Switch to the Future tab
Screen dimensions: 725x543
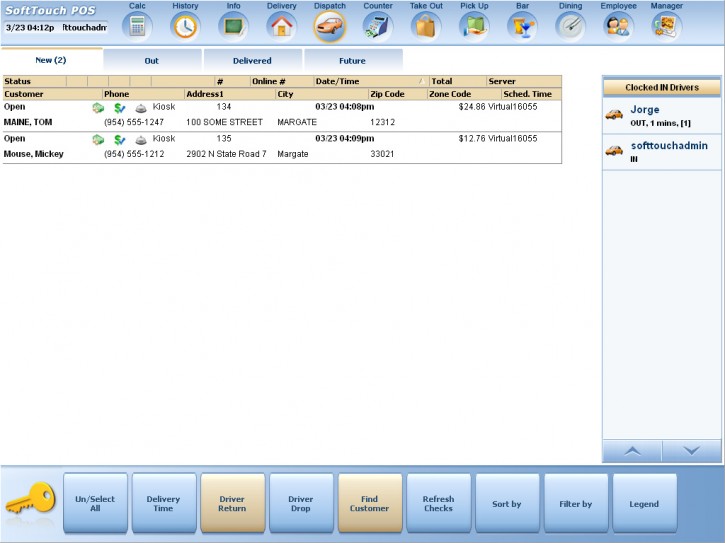pos(352,61)
